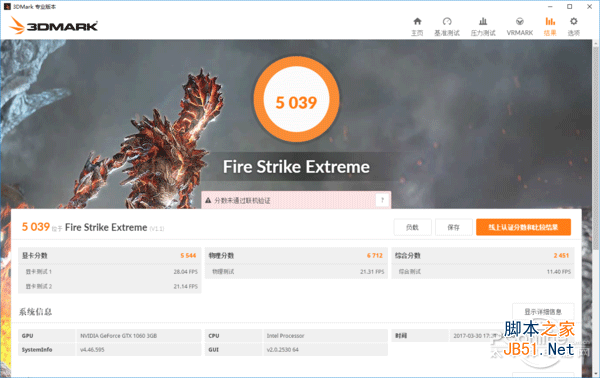Screen dimensions: 600x378
Task: Click the System Info (系统信息) heading
Action: (x=35, y=312)
